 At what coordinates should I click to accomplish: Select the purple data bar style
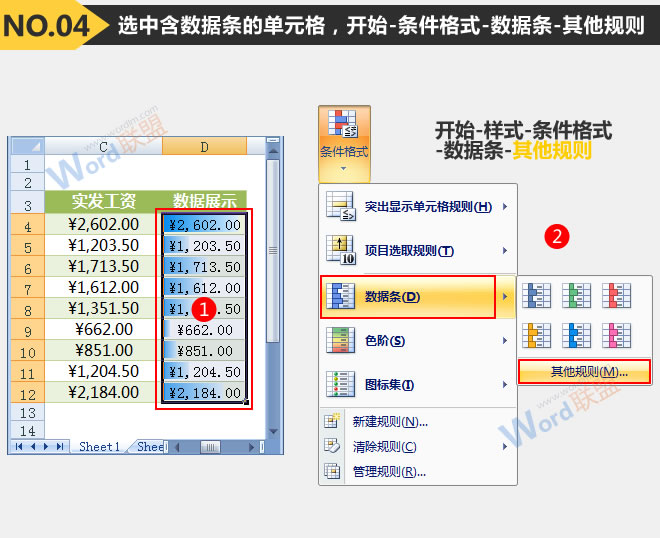pyautogui.click(x=616, y=336)
